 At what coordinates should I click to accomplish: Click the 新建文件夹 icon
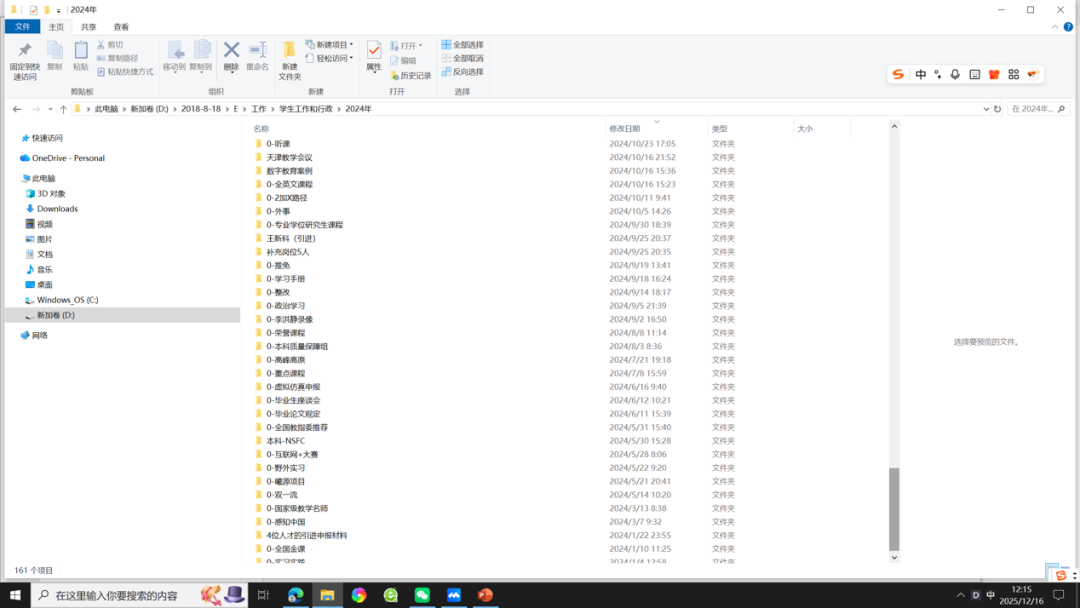pos(290,50)
